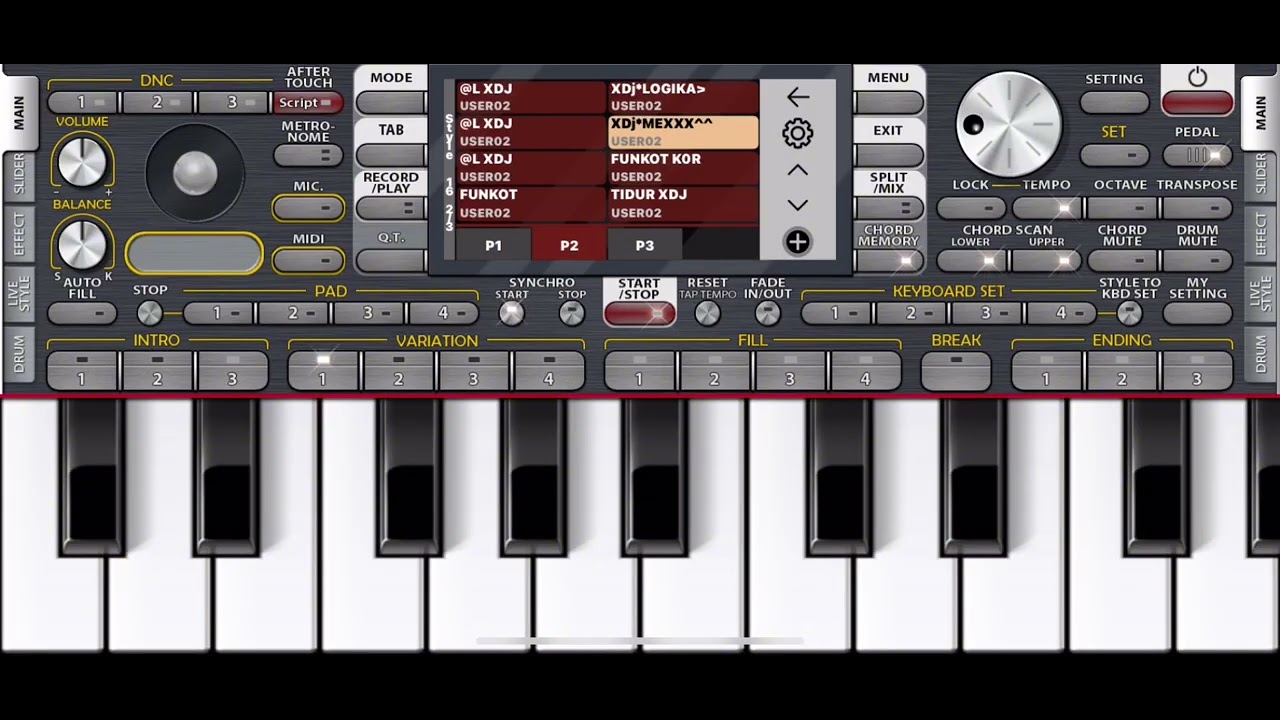Click the down chevron in style list
Viewport: 1280px width, 720px height.
(x=797, y=205)
